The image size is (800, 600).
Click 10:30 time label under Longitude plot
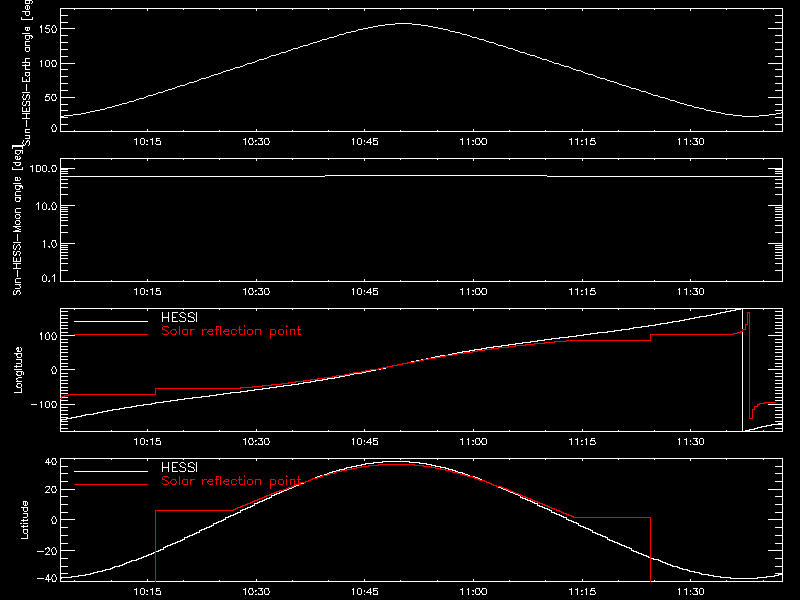point(256,442)
